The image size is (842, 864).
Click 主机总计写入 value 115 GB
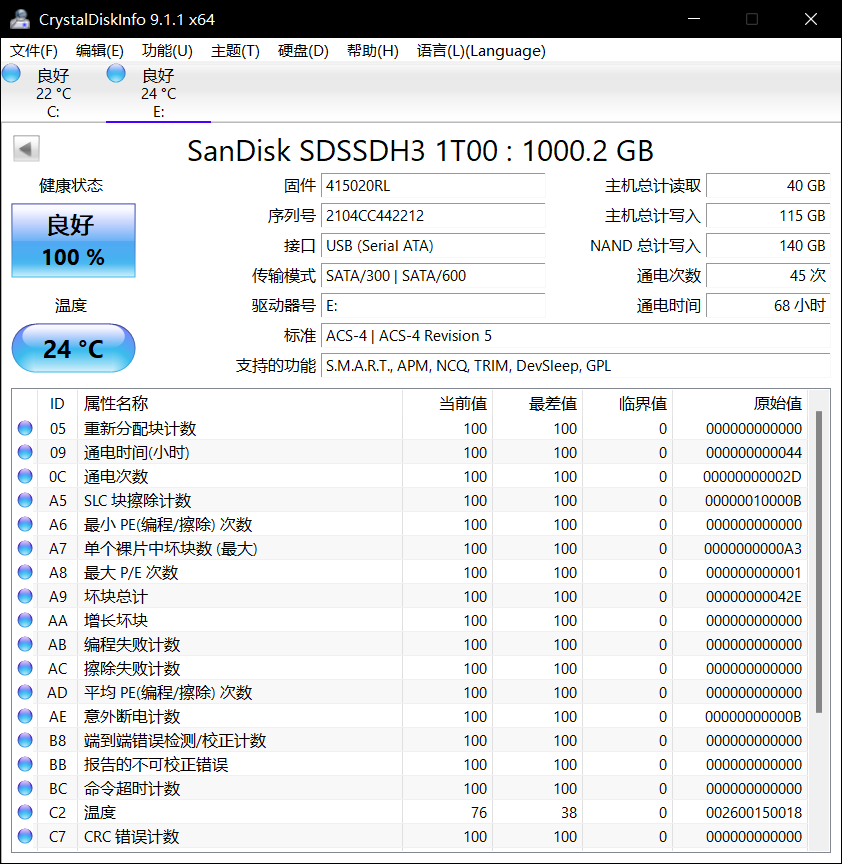click(768, 215)
